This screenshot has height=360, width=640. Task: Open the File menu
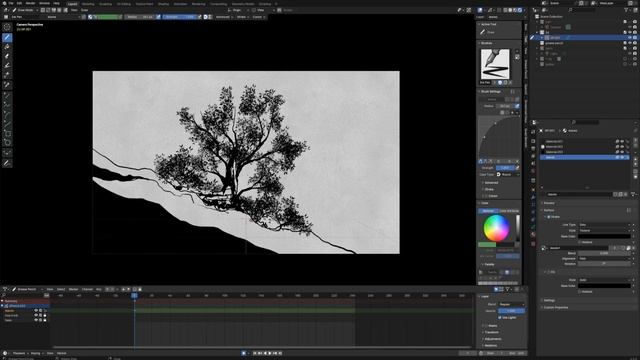(x=11, y=3)
